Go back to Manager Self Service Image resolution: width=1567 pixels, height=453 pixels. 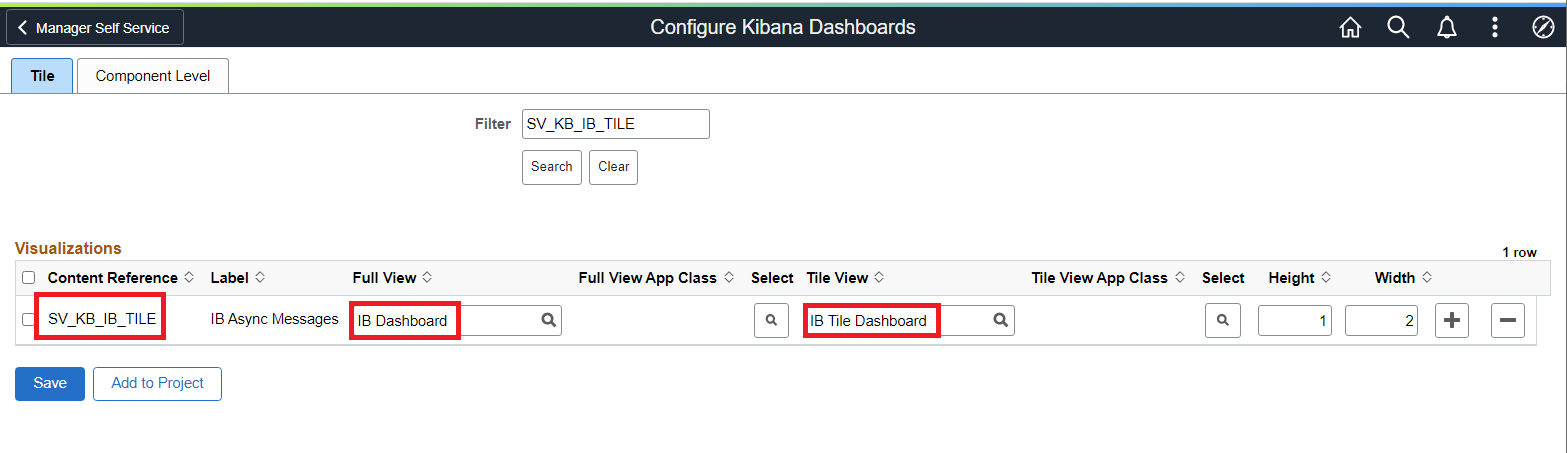pyautogui.click(x=95, y=28)
